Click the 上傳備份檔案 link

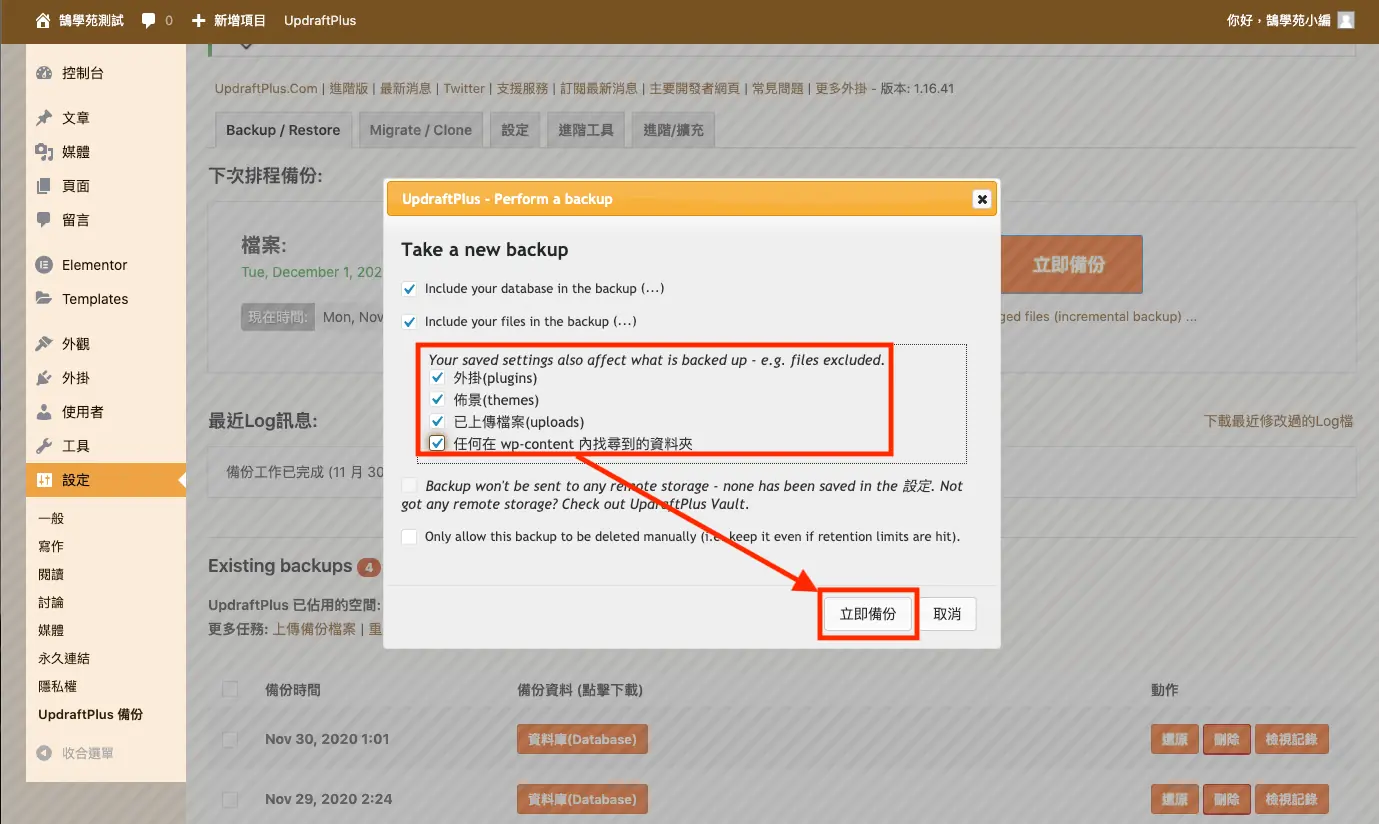pyautogui.click(x=315, y=629)
